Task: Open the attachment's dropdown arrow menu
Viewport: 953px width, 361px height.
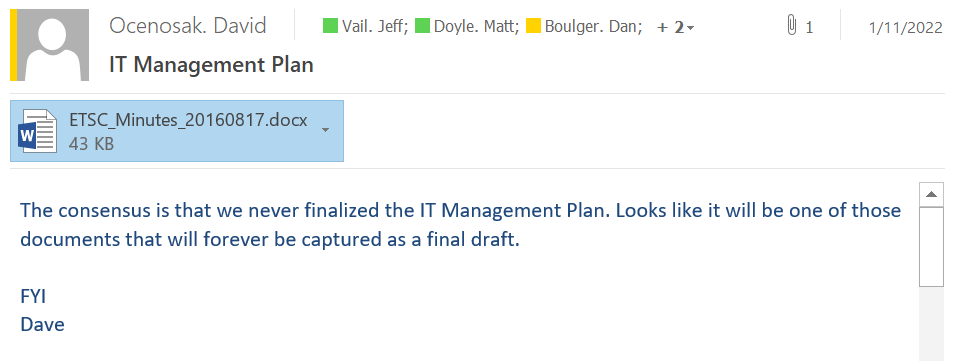Action: pyautogui.click(x=326, y=130)
